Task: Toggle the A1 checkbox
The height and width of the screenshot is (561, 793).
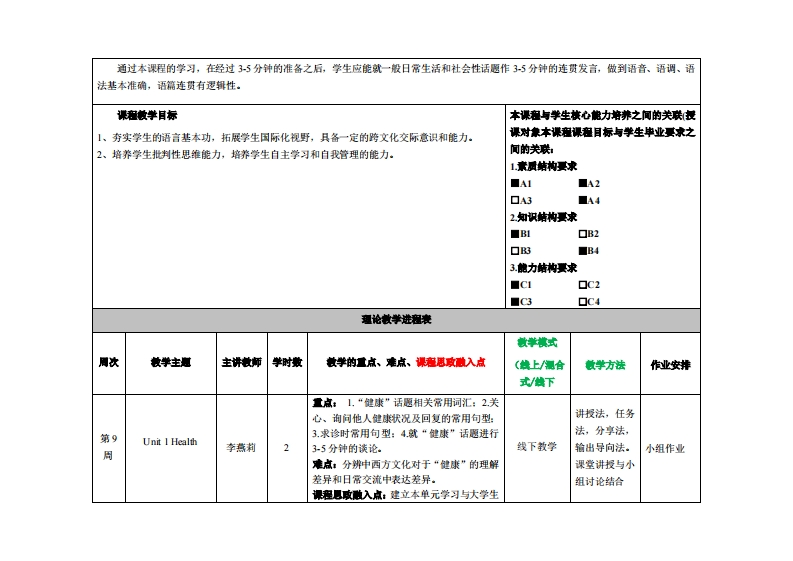Action: point(514,184)
